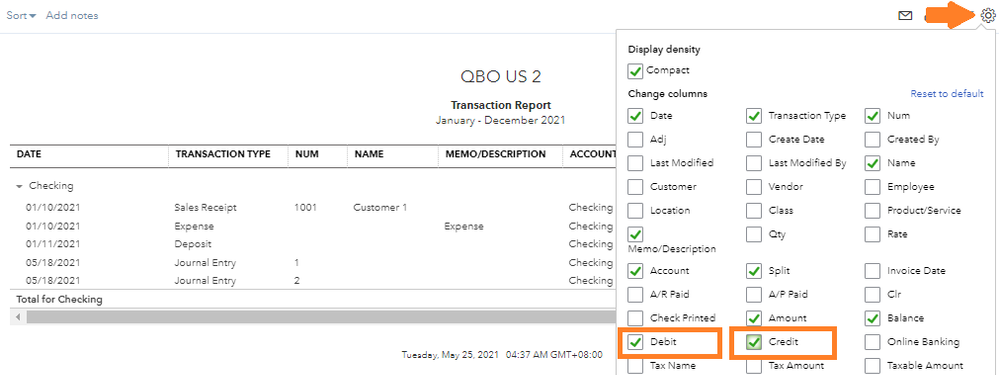This screenshot has height=375, width=999.
Task: Click the Transaction Report title
Action: tap(501, 105)
